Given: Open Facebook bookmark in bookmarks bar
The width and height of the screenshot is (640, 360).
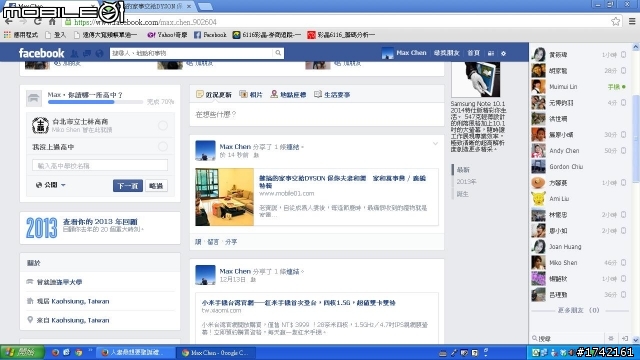Looking at the screenshot, I should (x=210, y=35).
